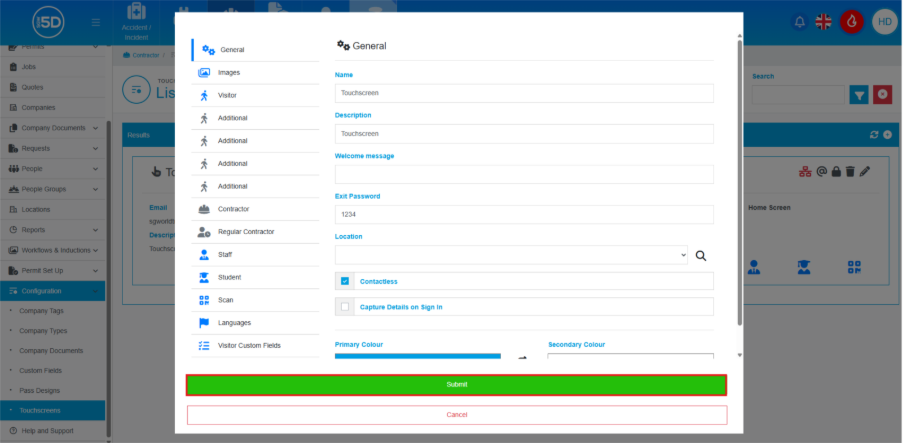Viewport: 903px width, 444px height.
Task: Open the Visitor Custom Fields tab
Action: [x=255, y=346]
